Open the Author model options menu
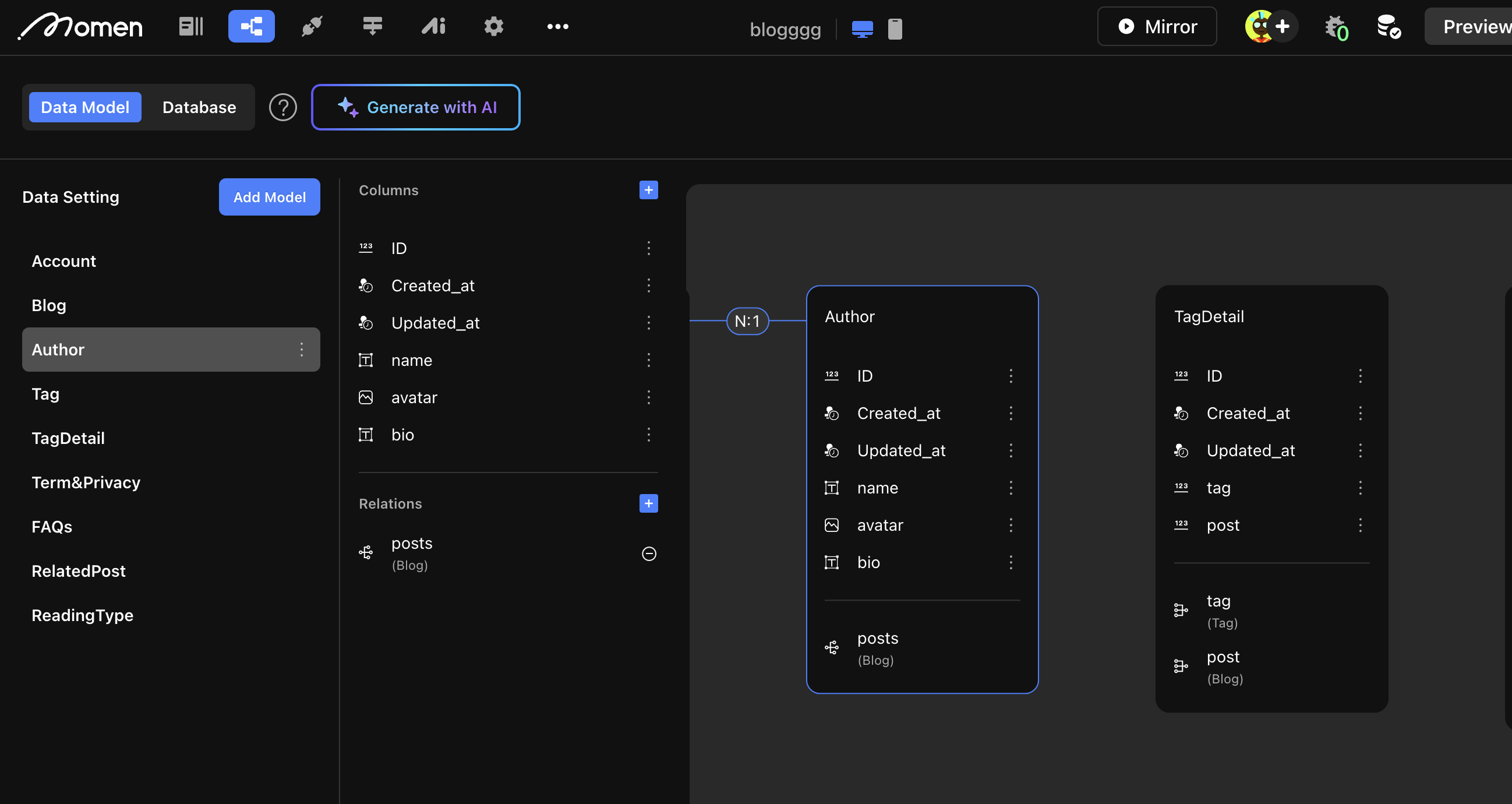The height and width of the screenshot is (804, 1512). 302,350
